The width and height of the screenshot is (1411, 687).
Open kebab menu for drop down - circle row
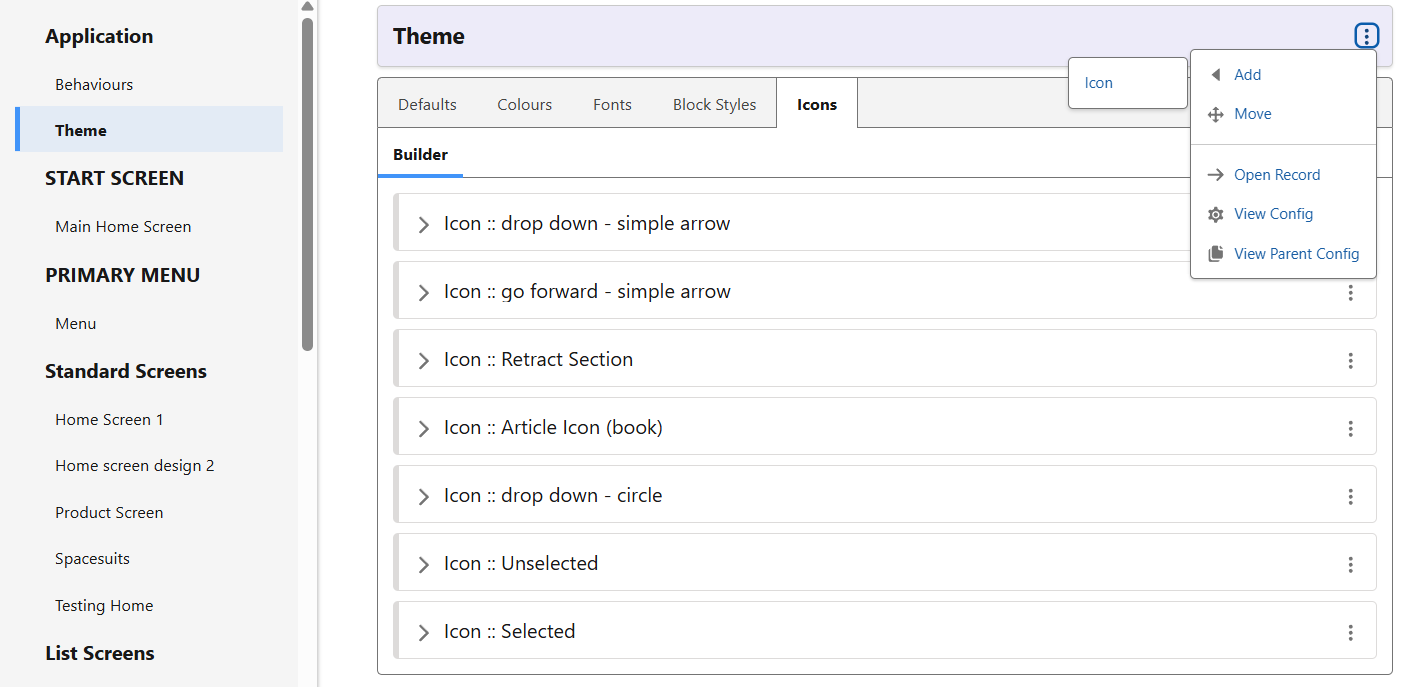(1350, 497)
